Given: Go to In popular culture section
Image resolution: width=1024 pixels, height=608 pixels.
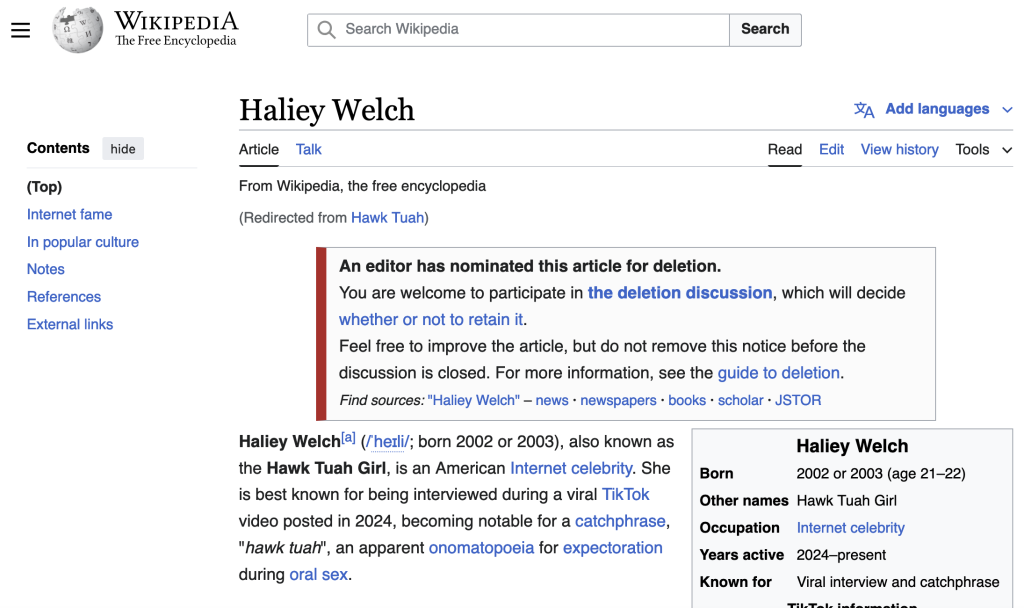Looking at the screenshot, I should (83, 242).
